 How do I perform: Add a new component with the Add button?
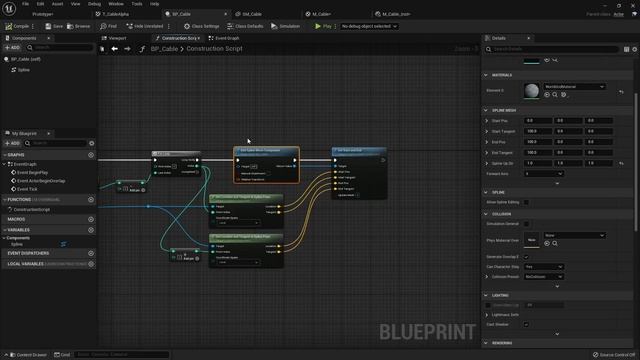[12, 48]
